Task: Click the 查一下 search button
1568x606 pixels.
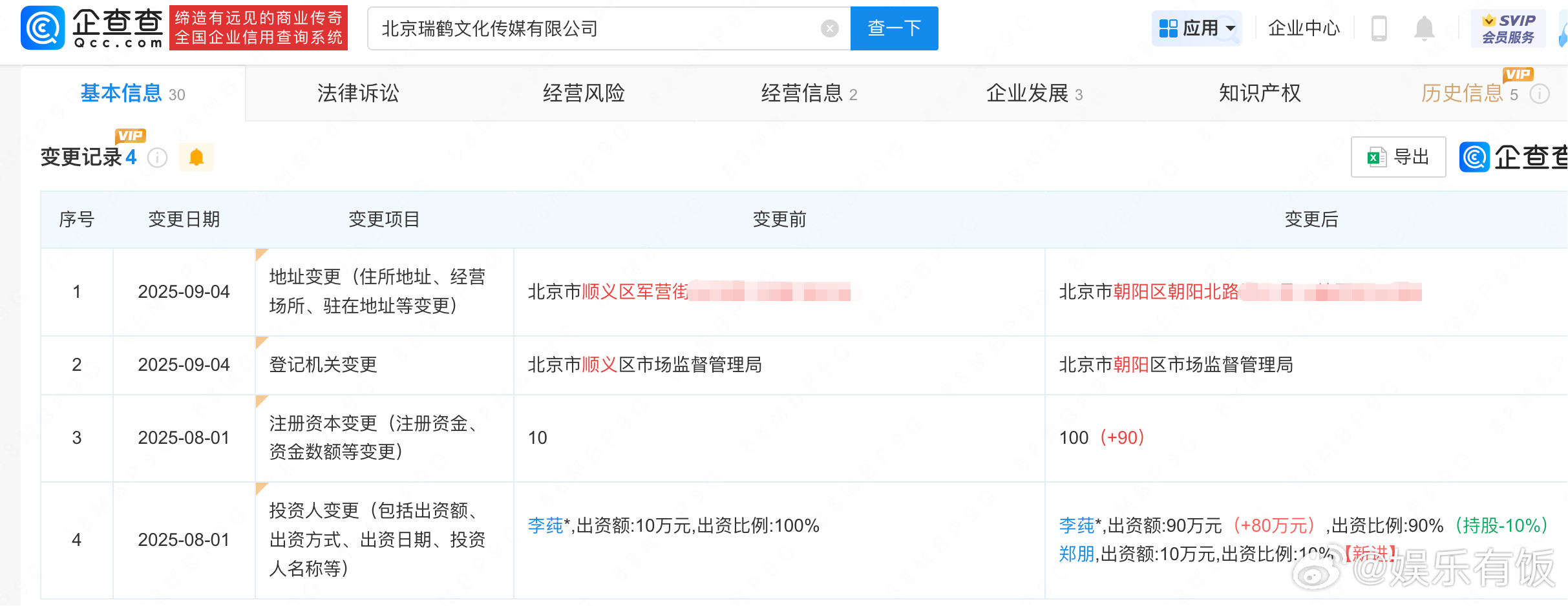Action: pyautogui.click(x=894, y=28)
